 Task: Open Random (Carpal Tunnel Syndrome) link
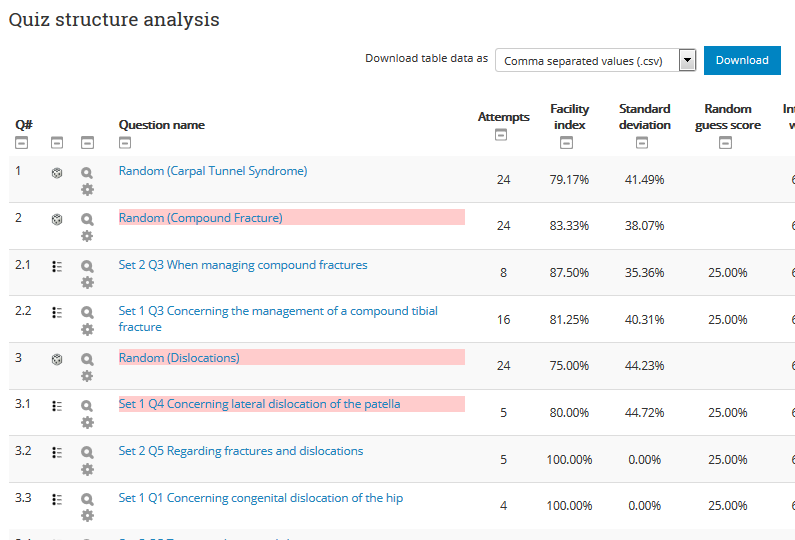213,171
